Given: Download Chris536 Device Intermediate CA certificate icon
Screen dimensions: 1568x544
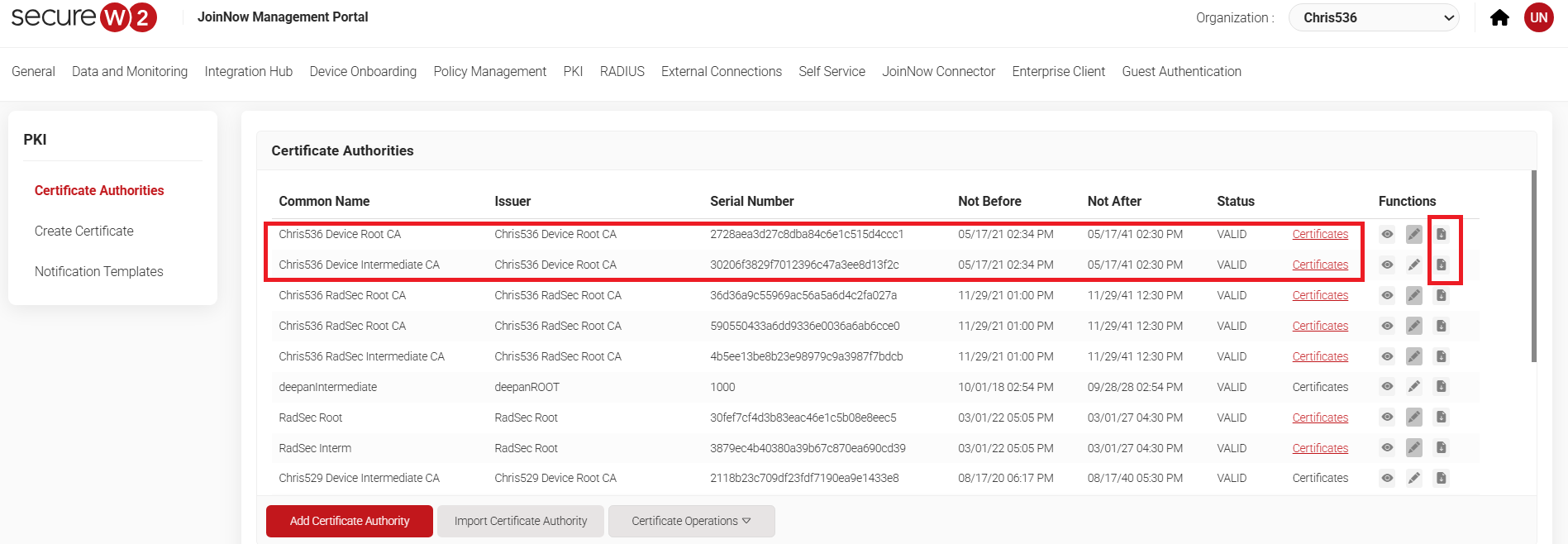Looking at the screenshot, I should [x=1442, y=265].
